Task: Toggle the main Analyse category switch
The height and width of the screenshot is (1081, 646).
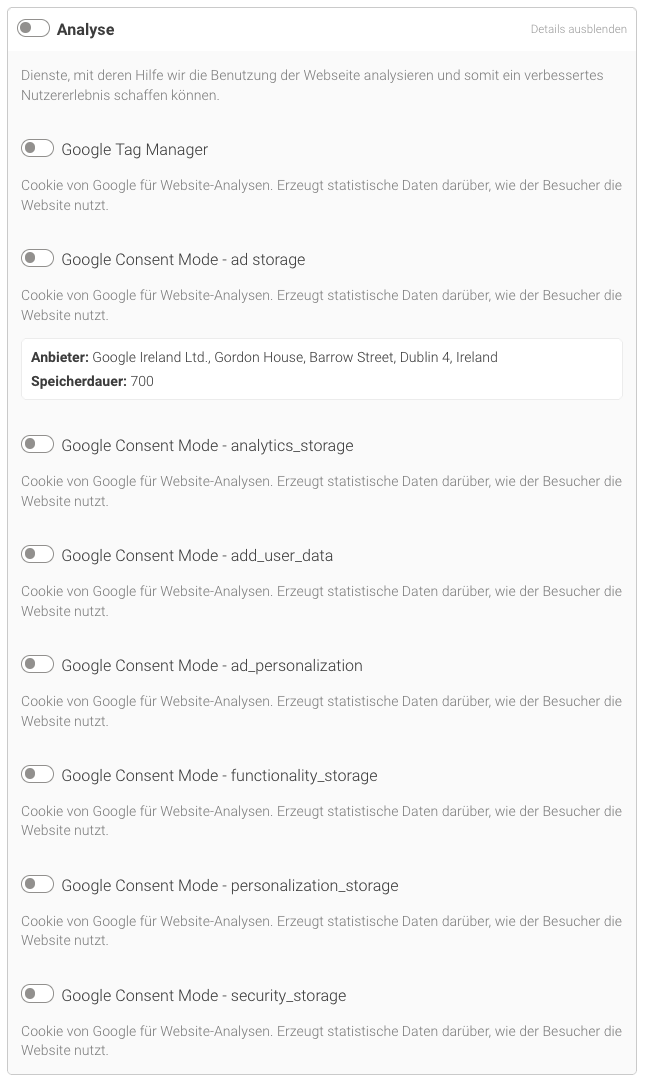Action: [x=34, y=29]
